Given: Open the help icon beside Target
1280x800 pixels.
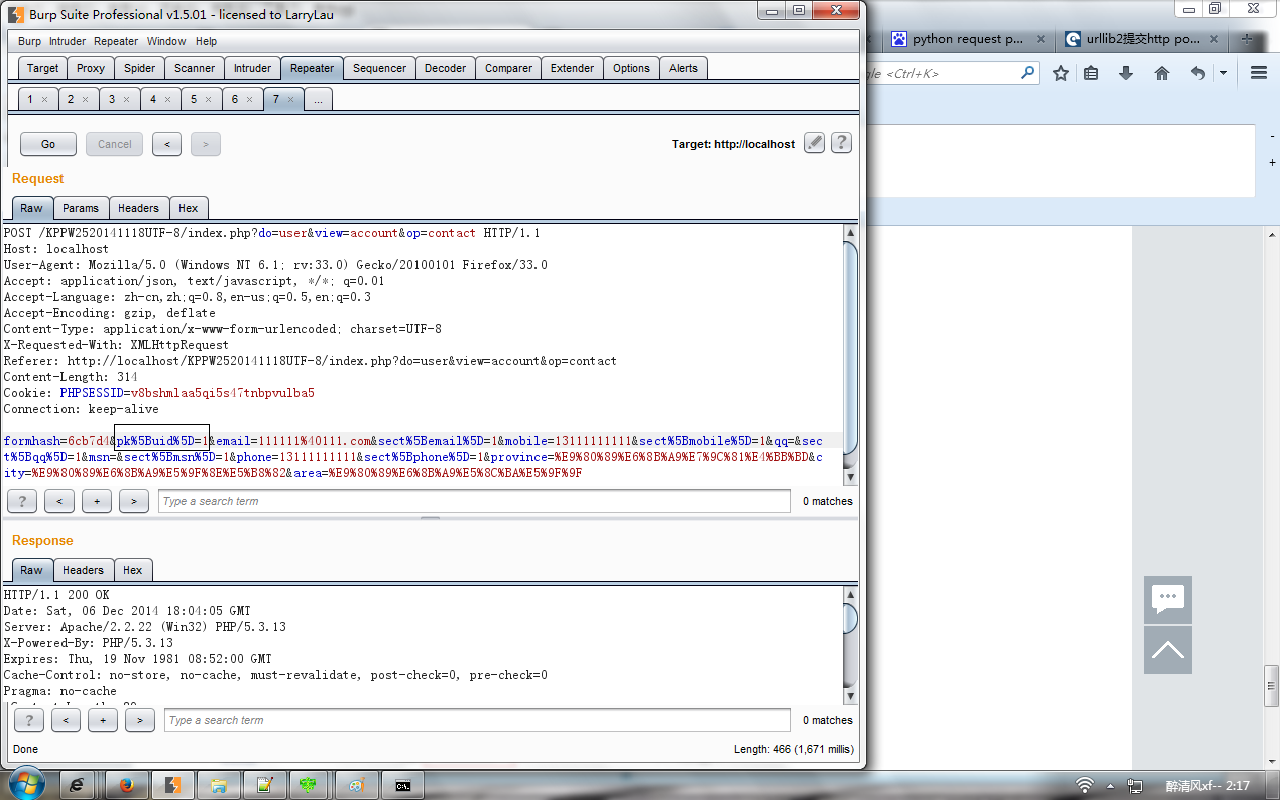Looking at the screenshot, I should pos(842,143).
